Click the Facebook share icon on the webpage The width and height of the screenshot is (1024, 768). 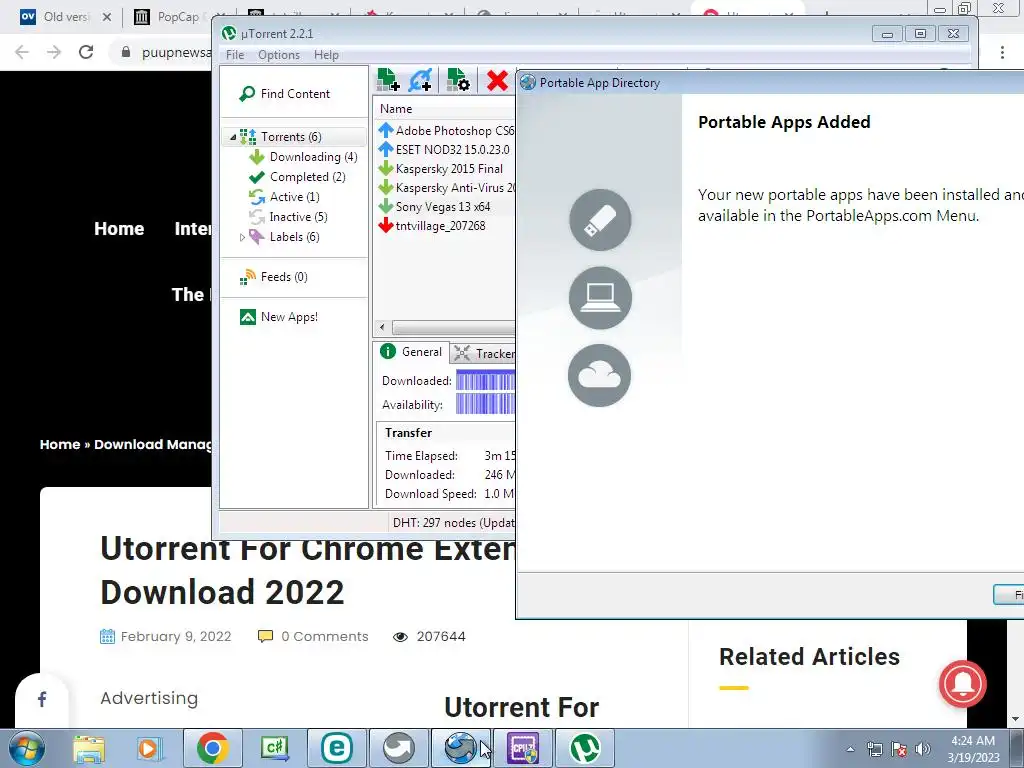(42, 700)
